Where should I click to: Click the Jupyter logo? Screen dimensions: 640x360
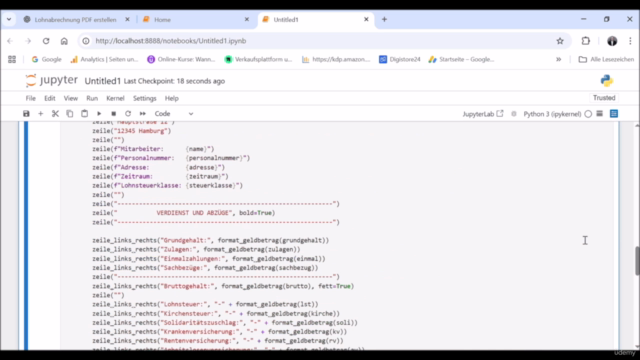click(51, 80)
